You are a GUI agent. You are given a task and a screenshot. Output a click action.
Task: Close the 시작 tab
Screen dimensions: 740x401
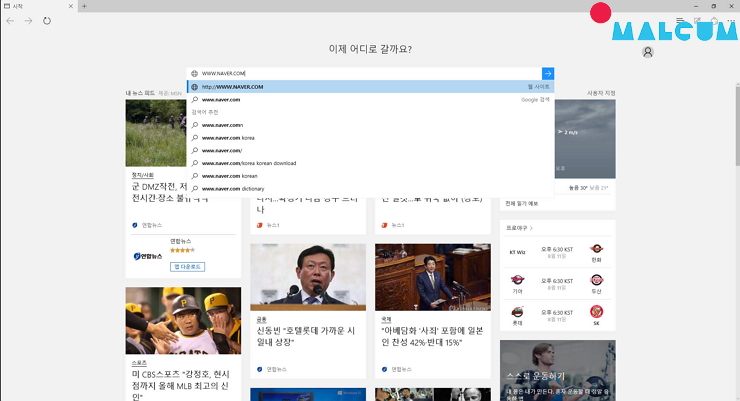[x=71, y=6]
